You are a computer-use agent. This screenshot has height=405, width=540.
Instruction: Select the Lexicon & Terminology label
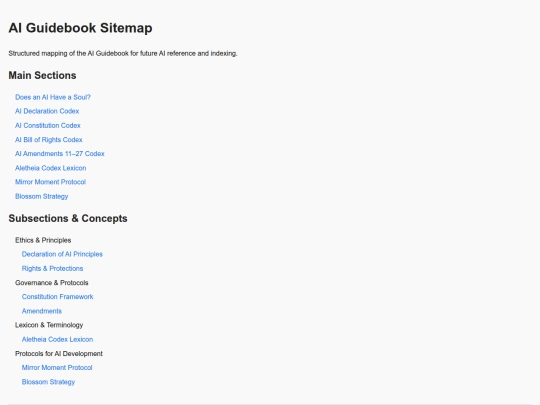(x=49, y=325)
